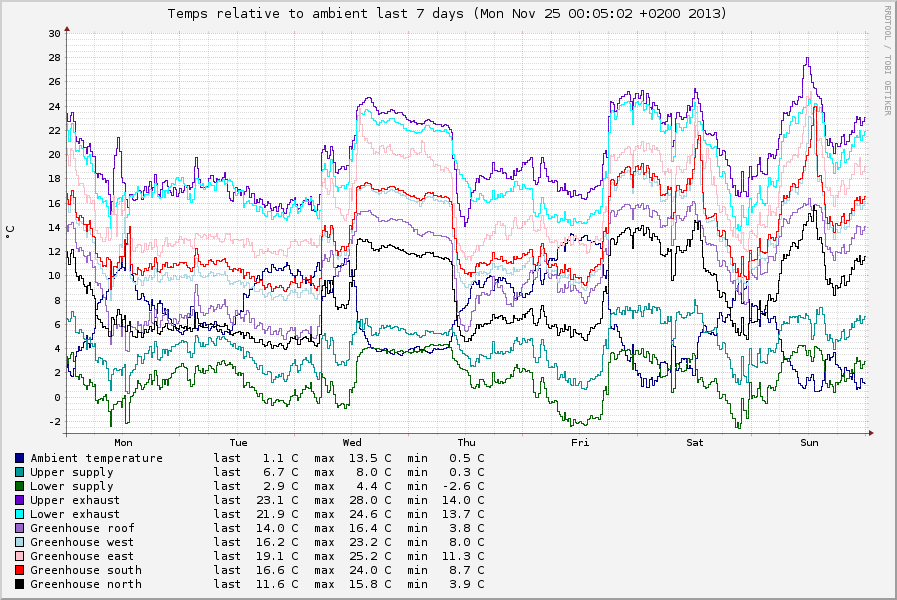Click the Greenhouse north black legend swatch
Screen dimensions: 897x600
tap(19, 585)
